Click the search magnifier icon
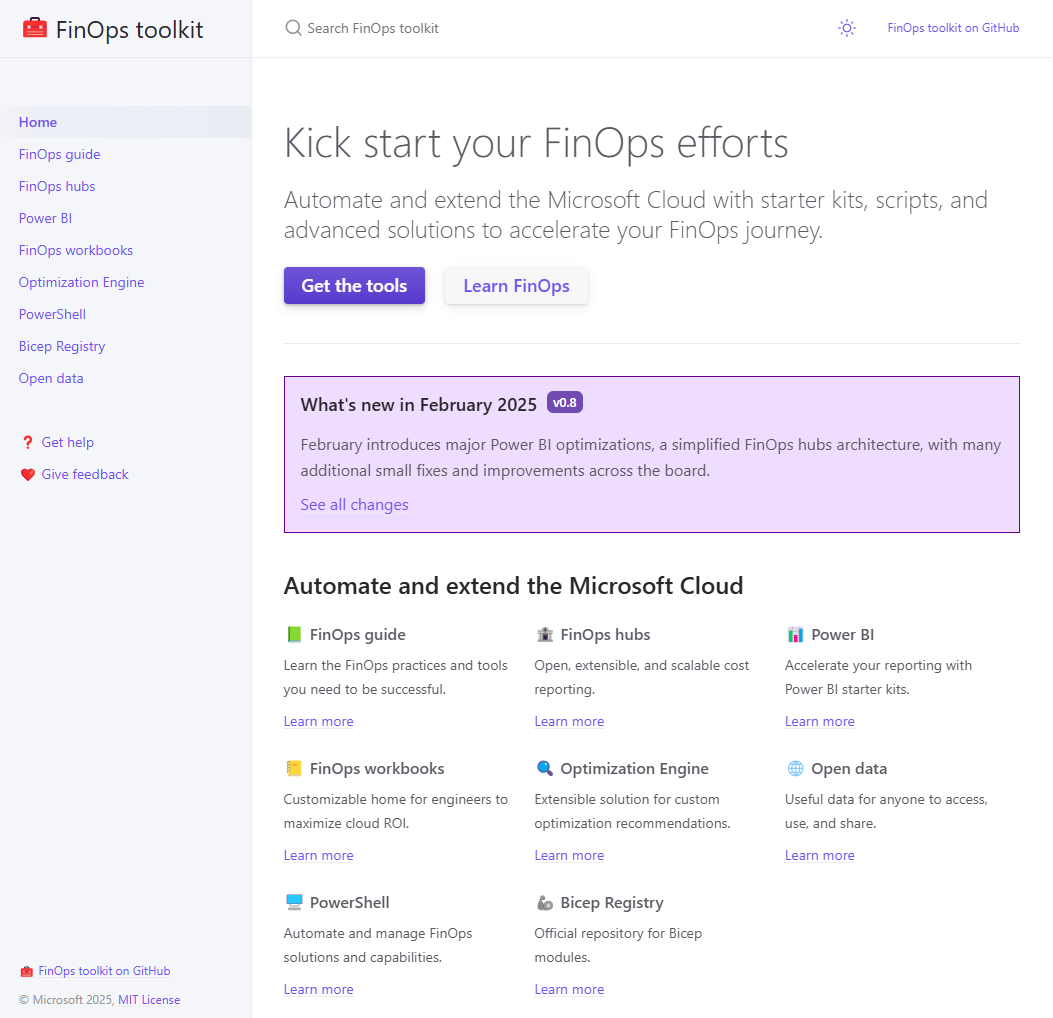This screenshot has height=1018, width=1053. (x=293, y=28)
